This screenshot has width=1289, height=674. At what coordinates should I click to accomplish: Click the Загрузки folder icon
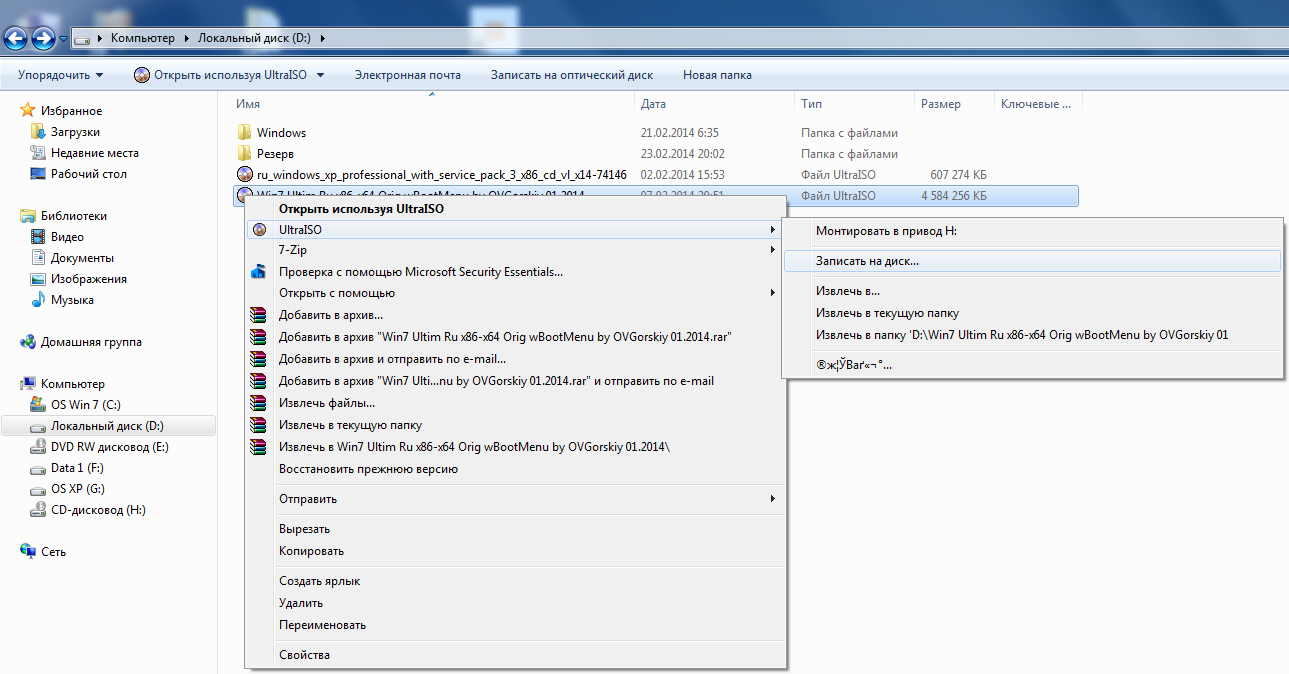click(x=38, y=132)
